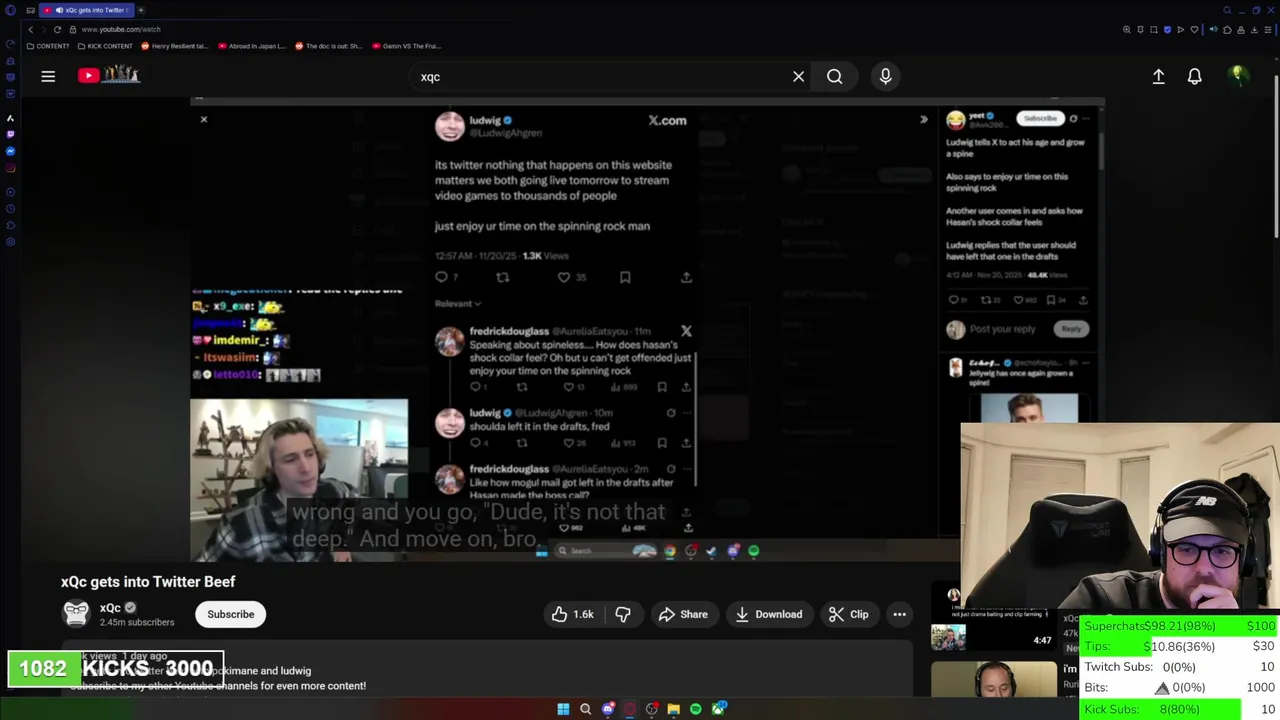Image resolution: width=1280 pixels, height=720 pixels.
Task: Create a Clip from the video
Action: coord(848,614)
